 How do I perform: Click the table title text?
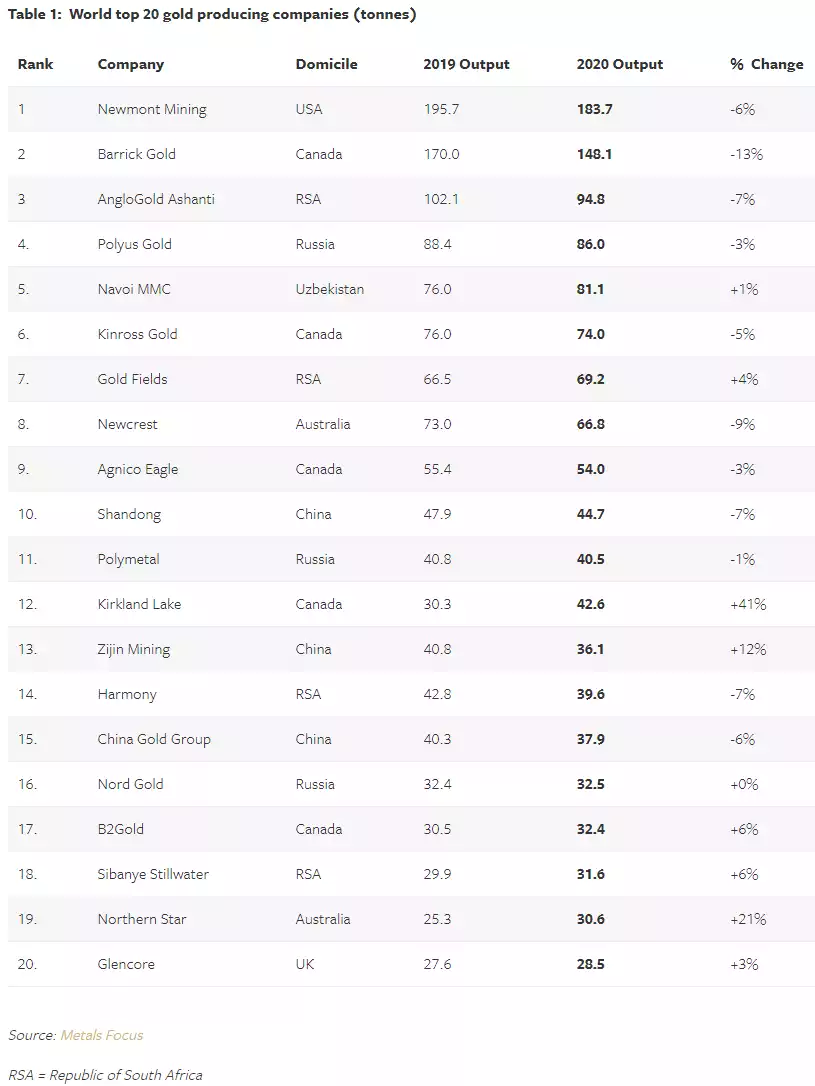(x=212, y=14)
